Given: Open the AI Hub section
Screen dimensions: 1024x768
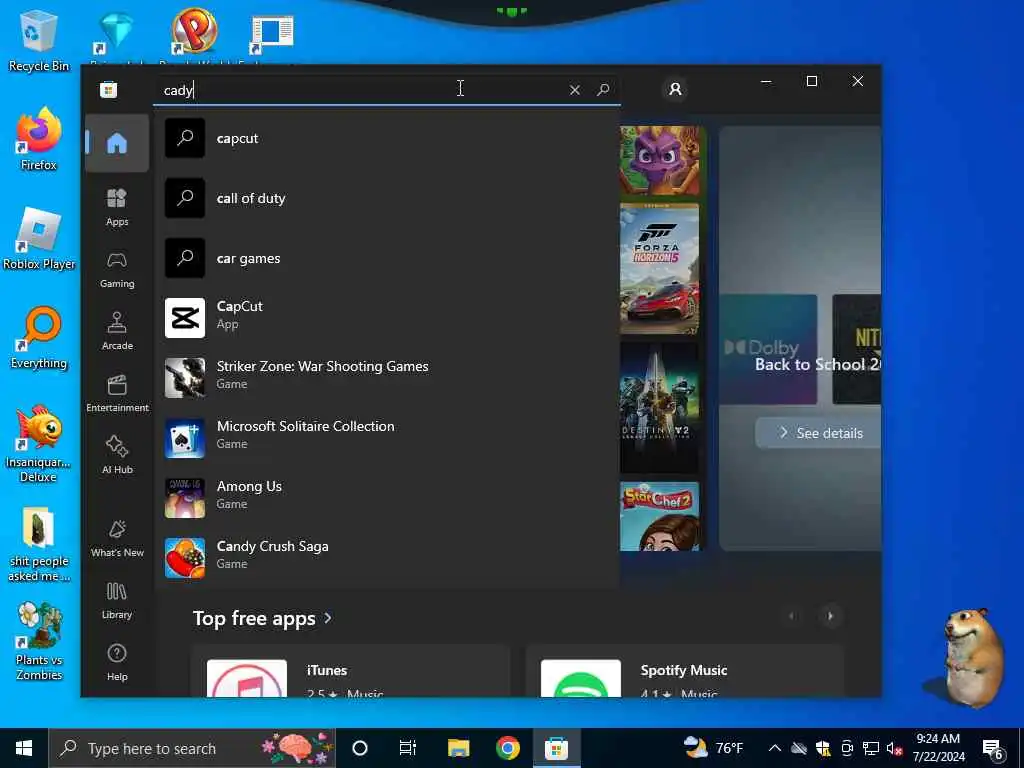Looking at the screenshot, I should [x=117, y=455].
